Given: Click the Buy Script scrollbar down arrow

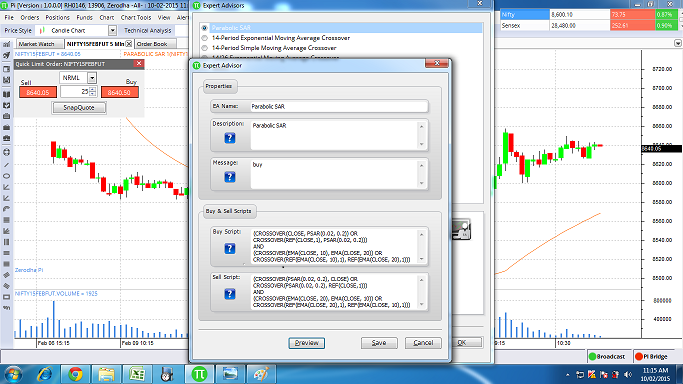Looking at the screenshot, I should coord(421,259).
